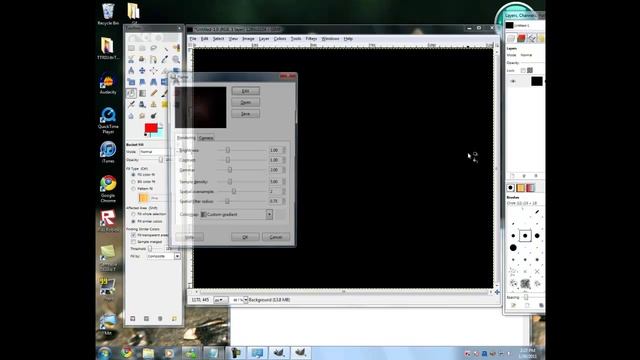Switch to Camera tab in Flame dialog
Screen dimensions: 640x360
coord(206,138)
